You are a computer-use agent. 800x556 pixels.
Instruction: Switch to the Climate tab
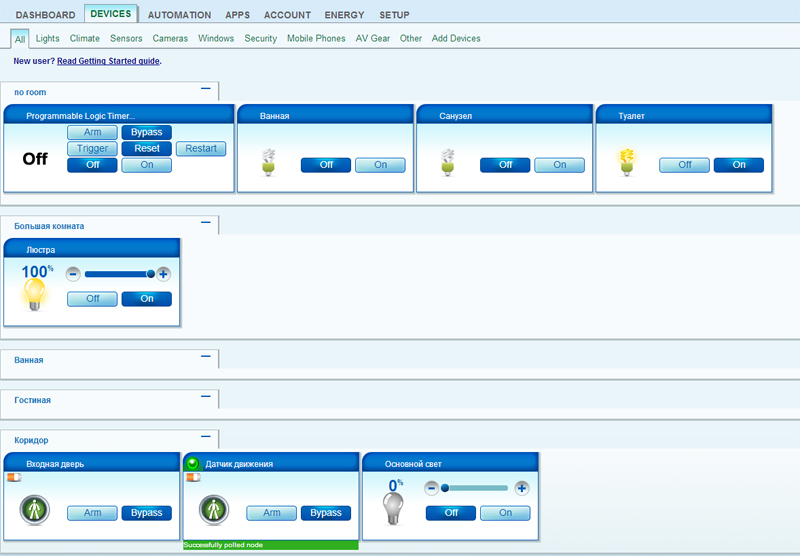85,38
